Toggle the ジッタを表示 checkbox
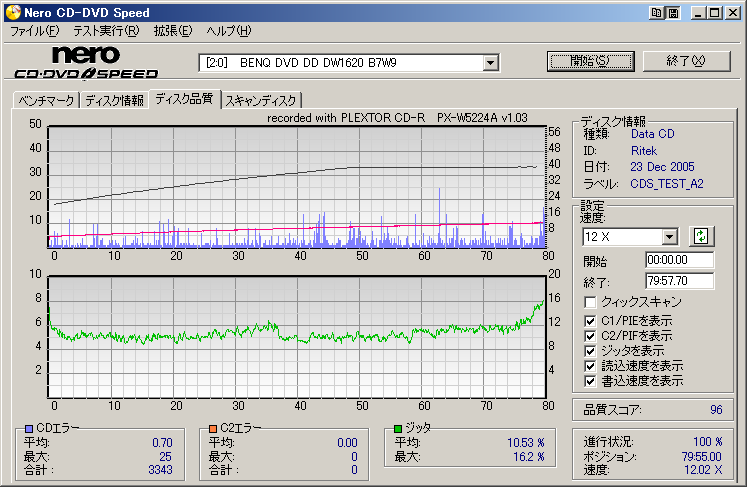Screen dimensions: 747x487 591,351
